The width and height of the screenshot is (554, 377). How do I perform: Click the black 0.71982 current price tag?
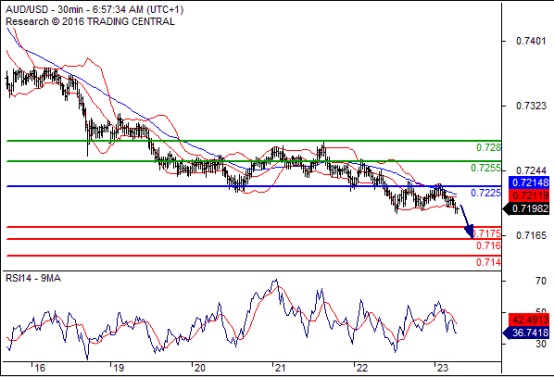[x=526, y=209]
